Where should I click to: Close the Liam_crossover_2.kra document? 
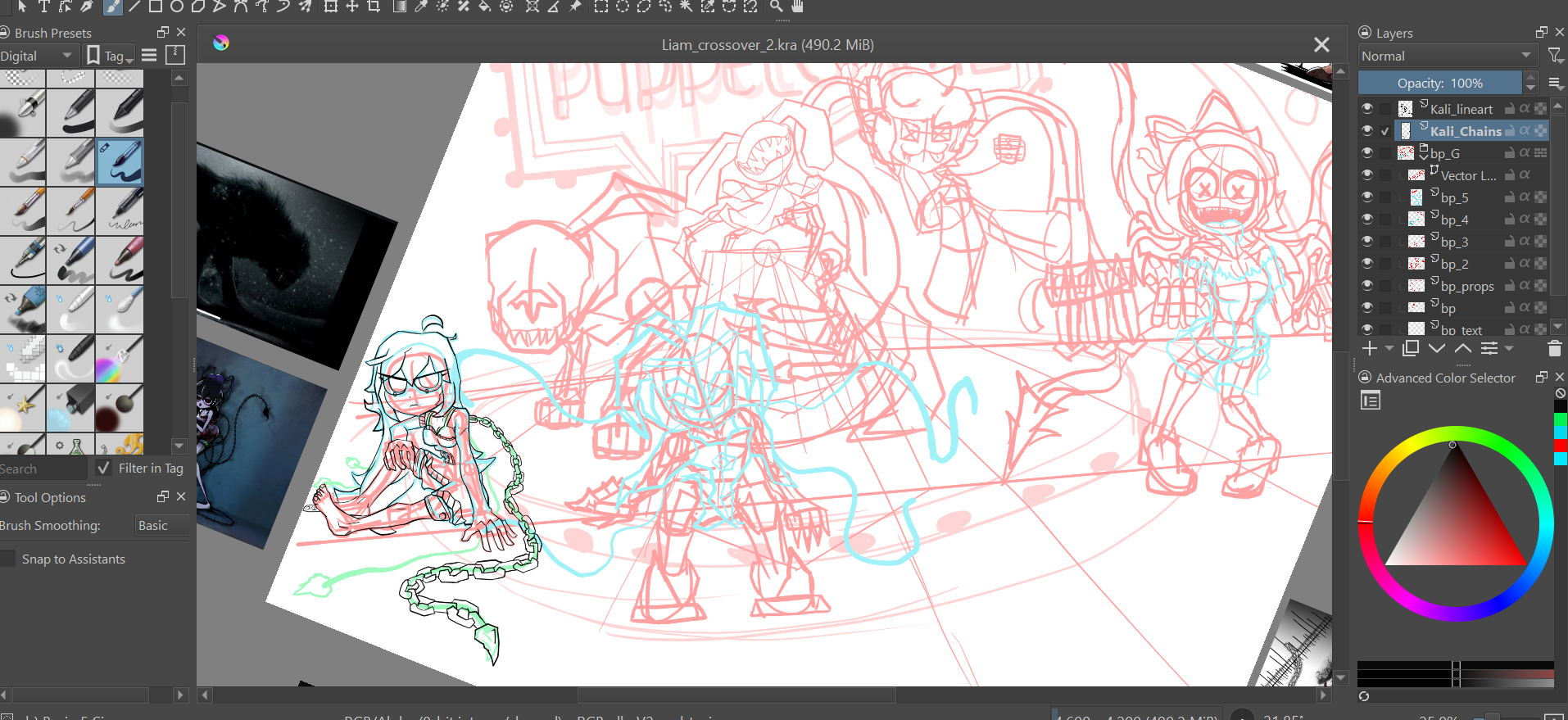1321,44
